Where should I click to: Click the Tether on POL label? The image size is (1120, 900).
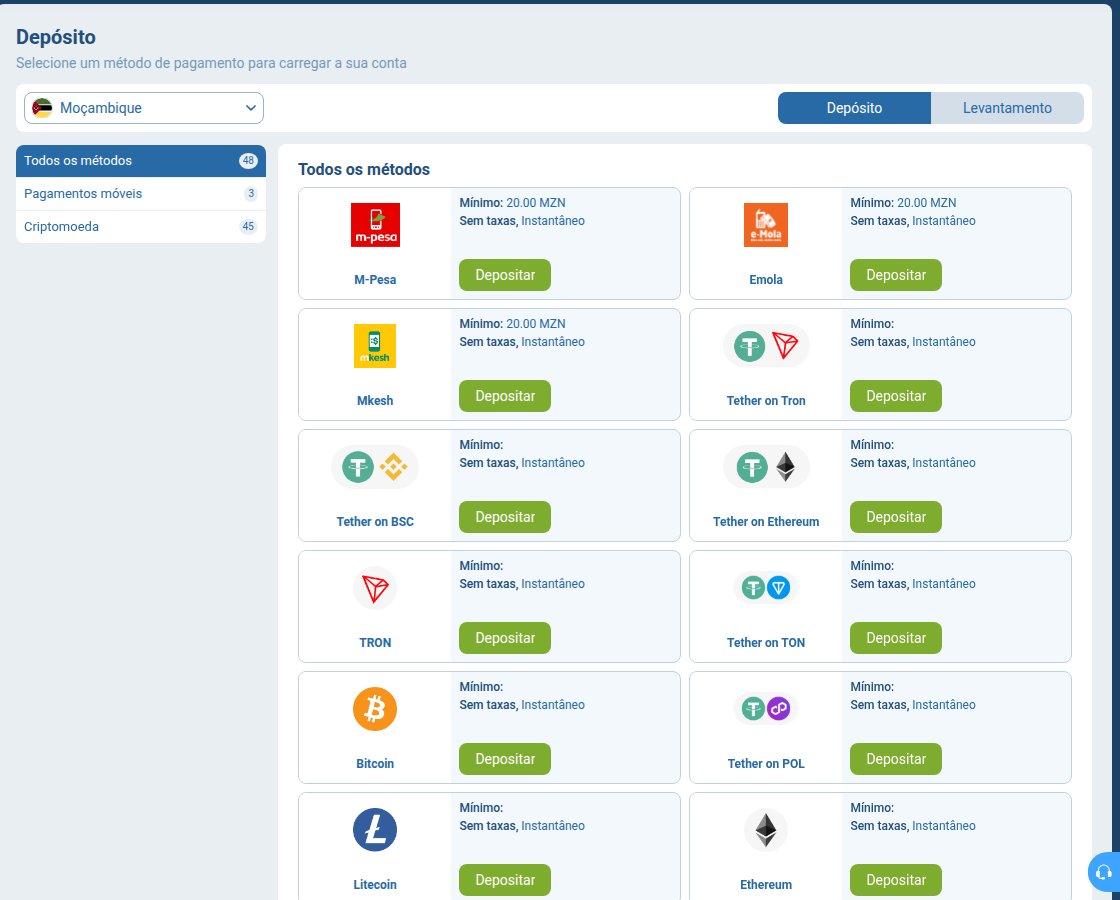(766, 764)
